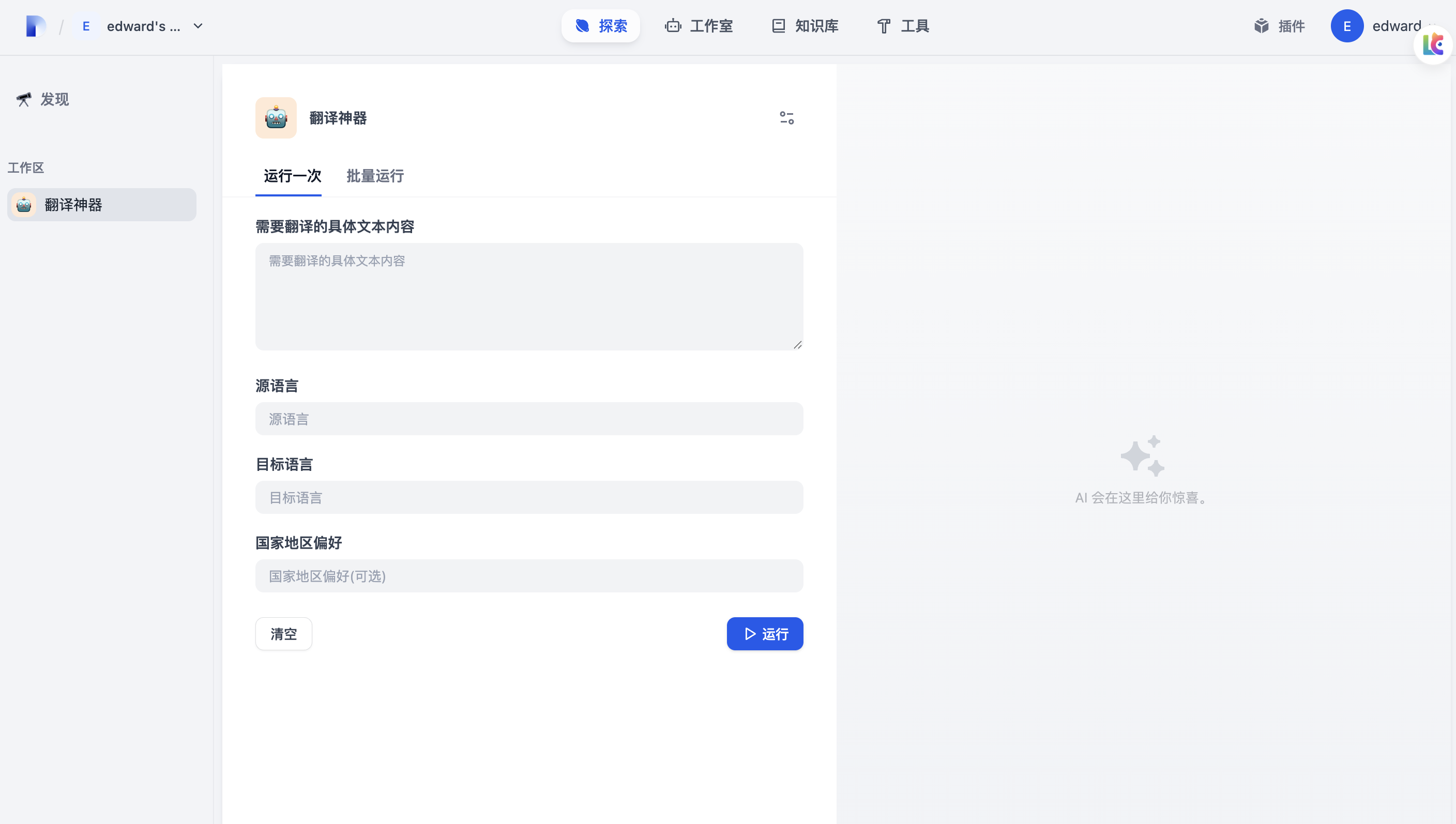Viewport: 1456px width, 824px height.
Task: Click the 翻译神器 title in app header
Action: coord(338,118)
